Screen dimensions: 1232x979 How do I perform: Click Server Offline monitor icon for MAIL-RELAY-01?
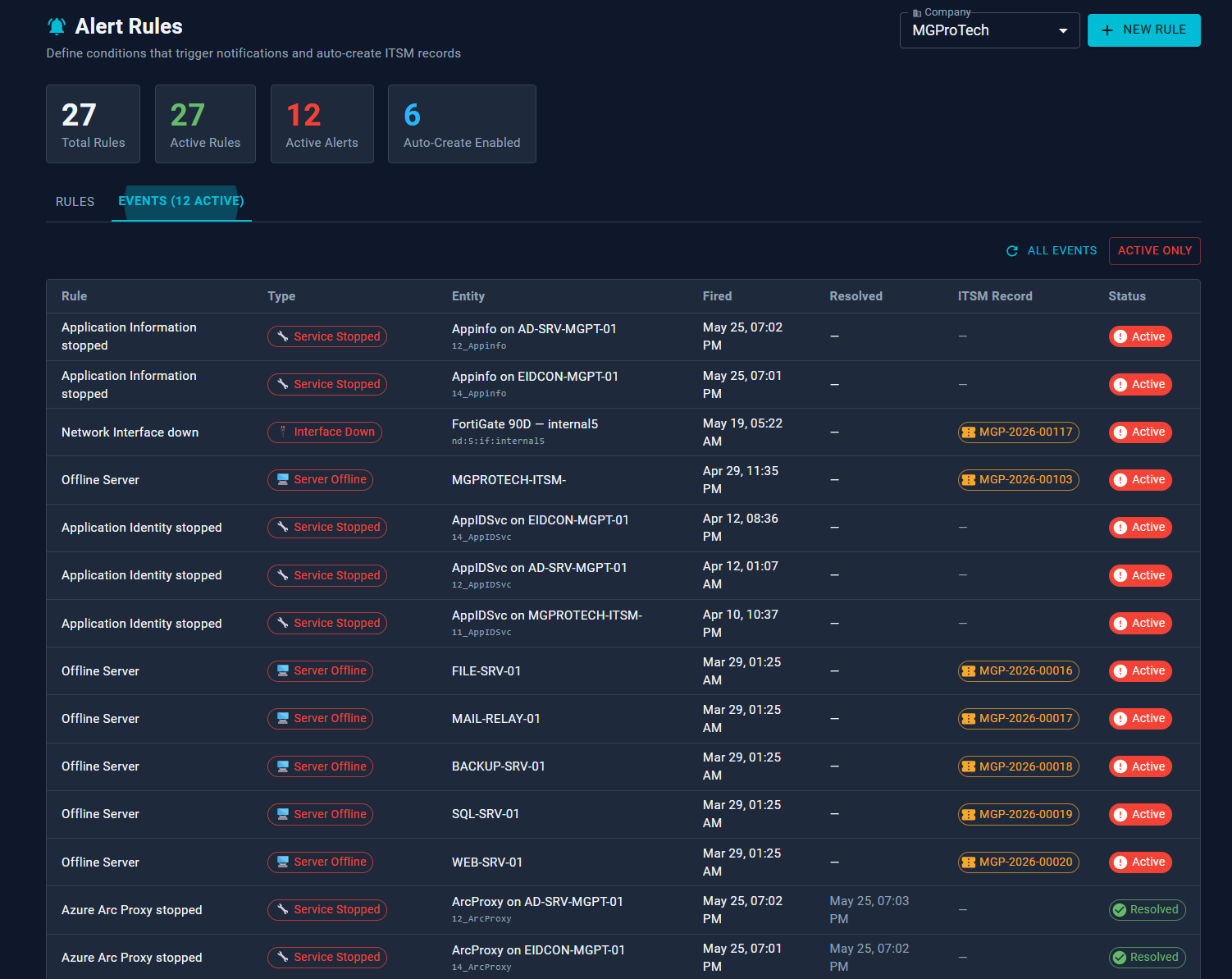click(282, 718)
